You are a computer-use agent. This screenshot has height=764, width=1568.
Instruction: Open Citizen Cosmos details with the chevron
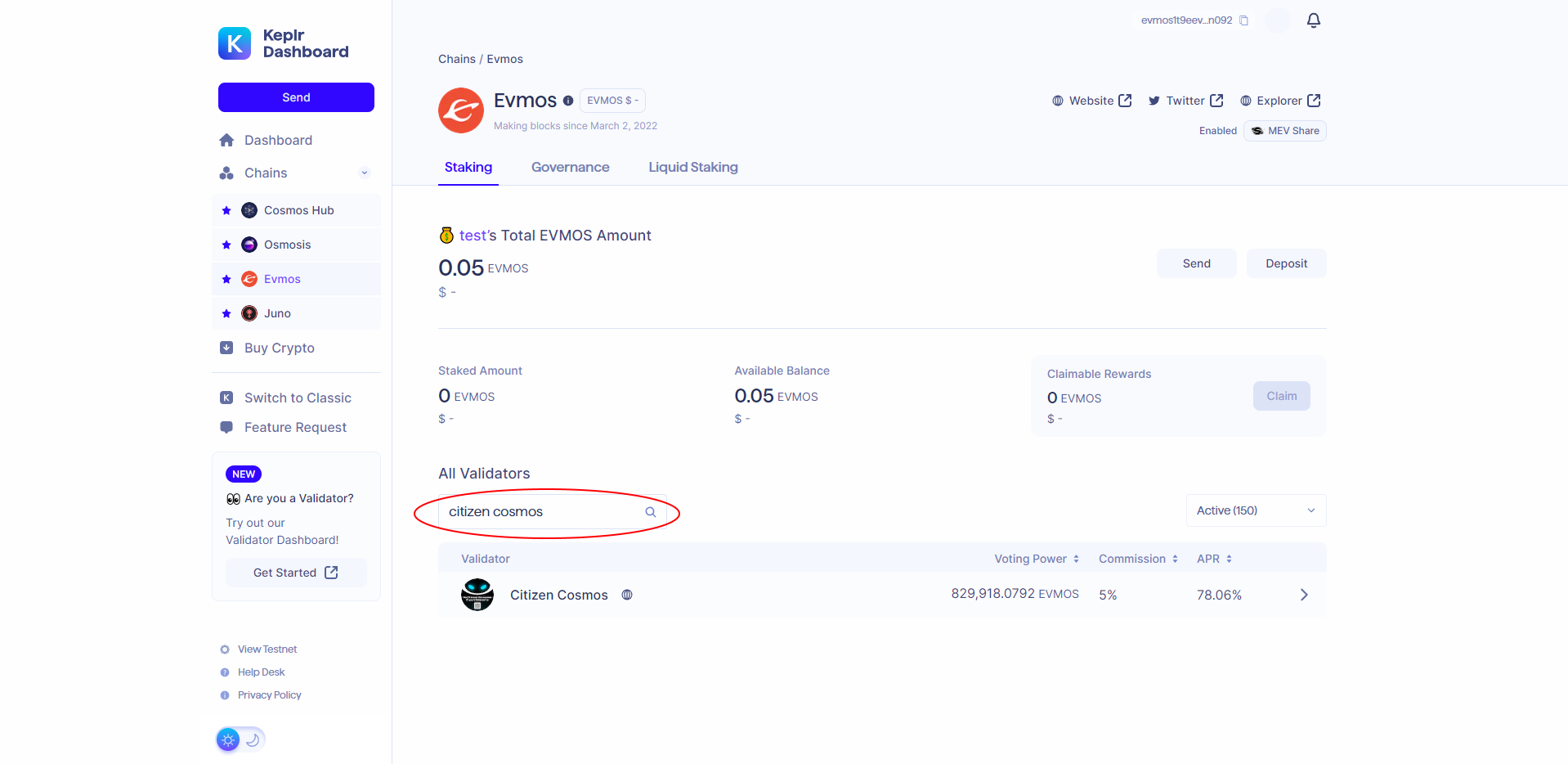(x=1304, y=595)
